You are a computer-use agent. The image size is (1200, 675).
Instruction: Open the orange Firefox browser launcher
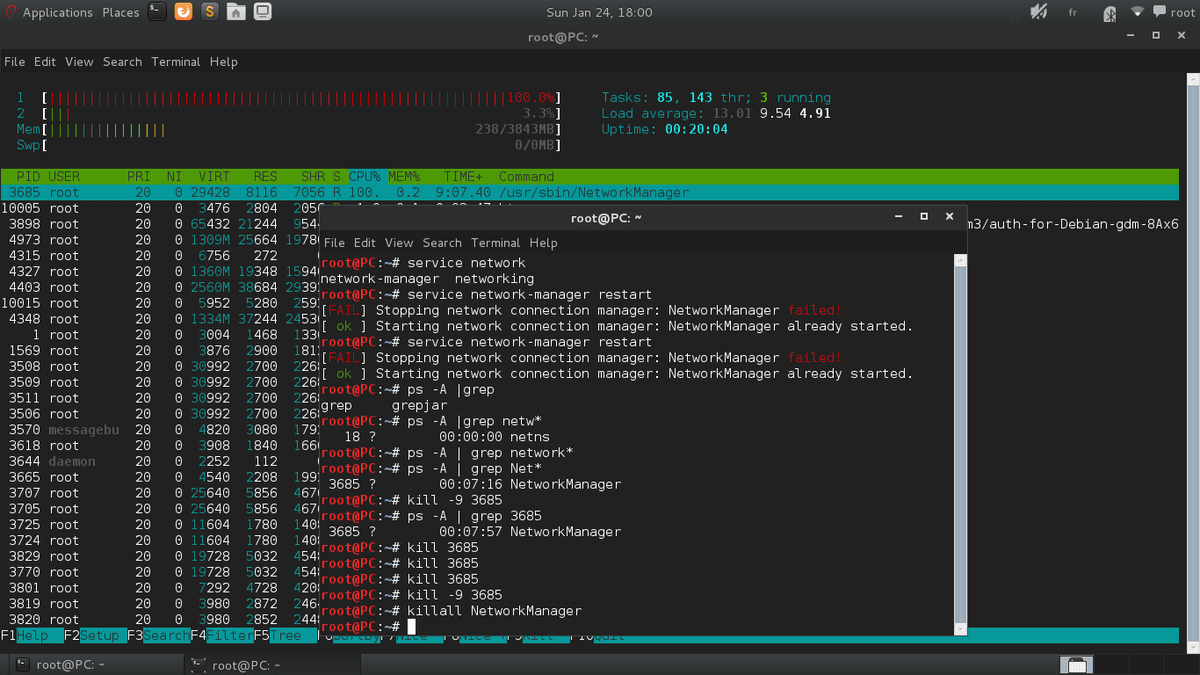coord(183,12)
